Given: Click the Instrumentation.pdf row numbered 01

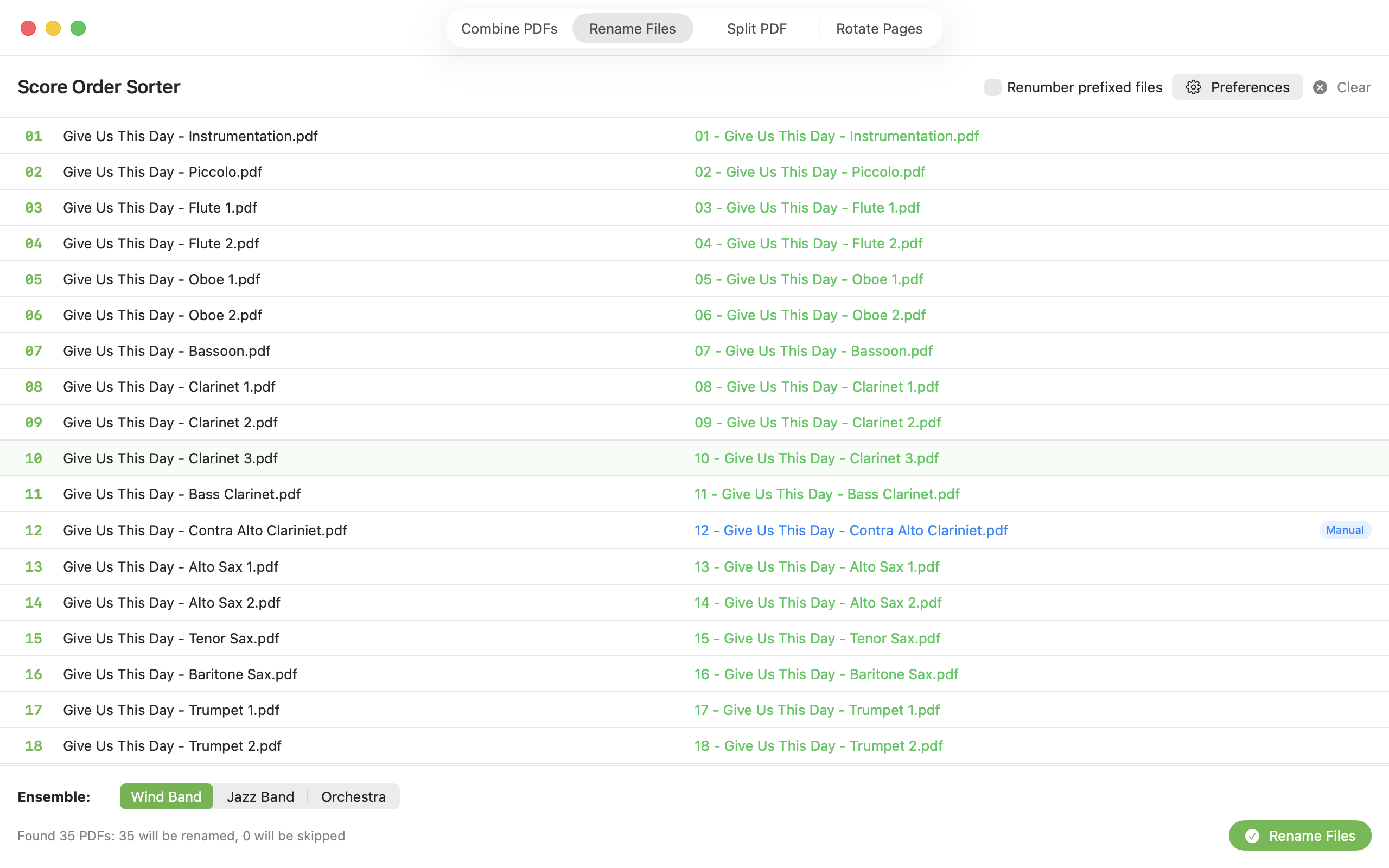Looking at the screenshot, I should tap(190, 136).
